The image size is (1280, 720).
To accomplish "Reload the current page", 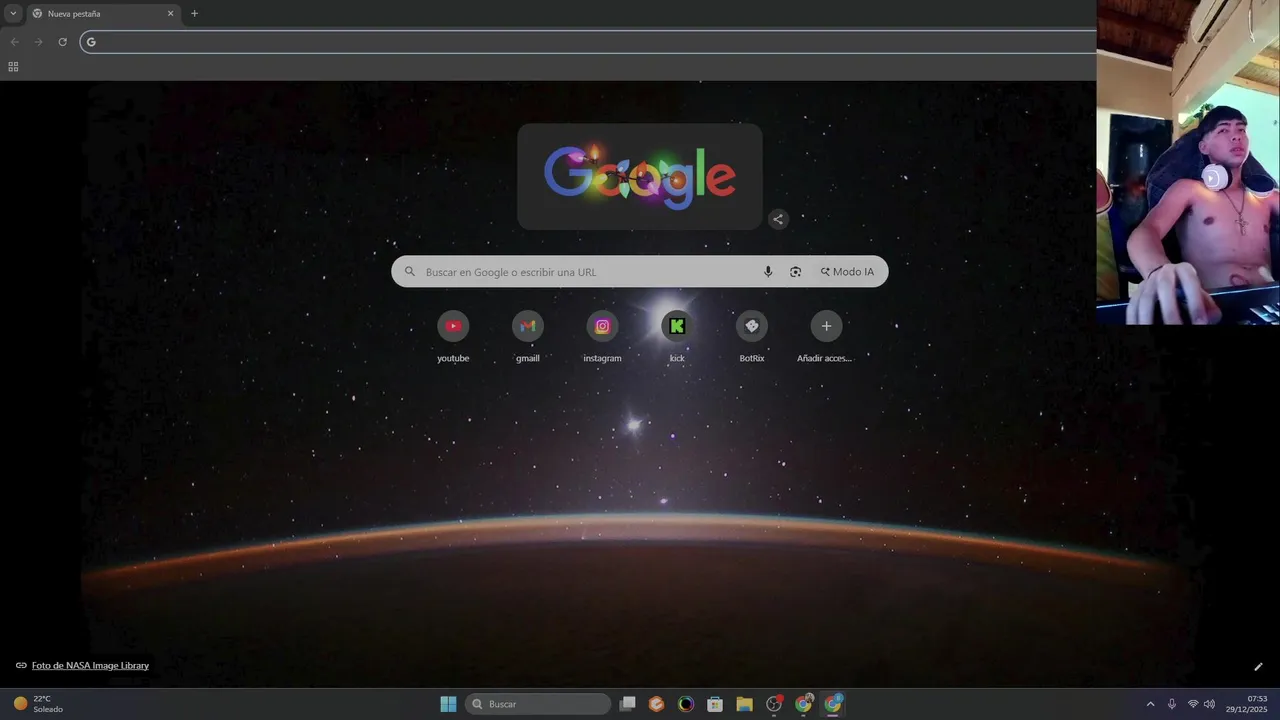I will point(62,42).
